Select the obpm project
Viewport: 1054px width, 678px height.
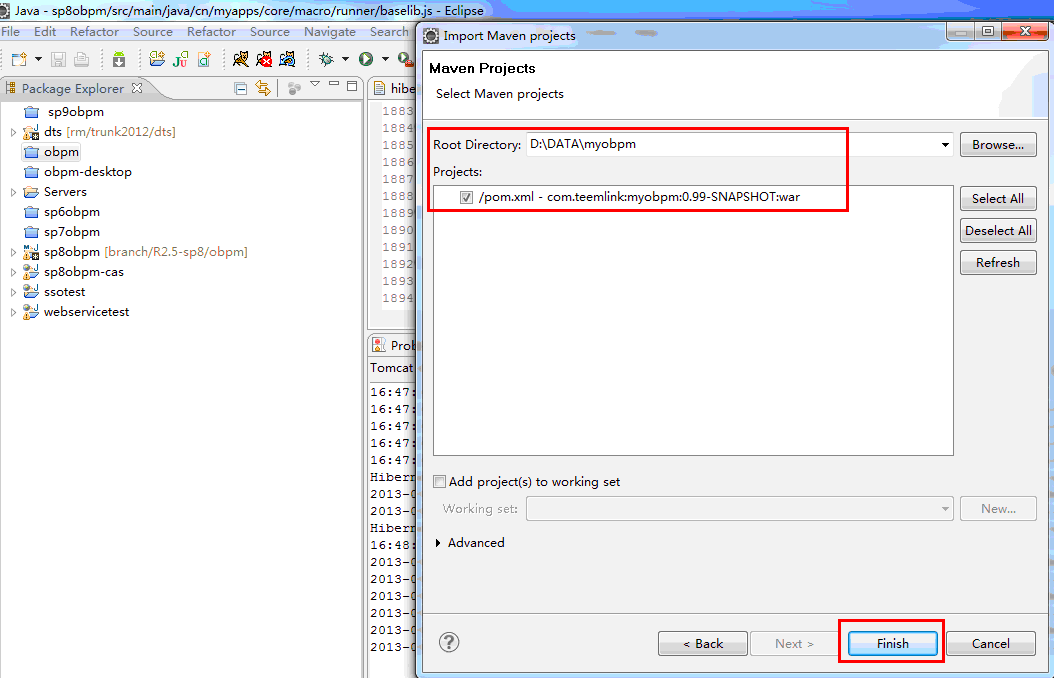pyautogui.click(x=61, y=152)
